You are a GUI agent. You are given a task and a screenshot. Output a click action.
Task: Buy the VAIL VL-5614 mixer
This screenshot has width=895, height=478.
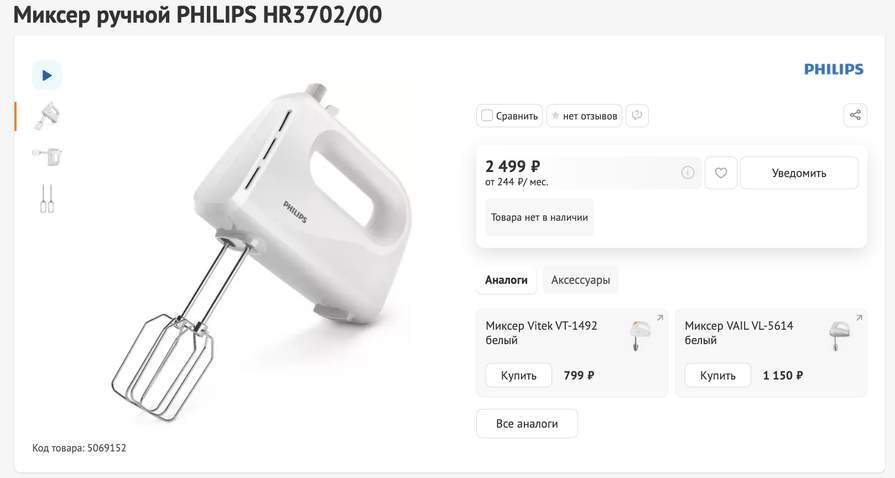point(718,375)
